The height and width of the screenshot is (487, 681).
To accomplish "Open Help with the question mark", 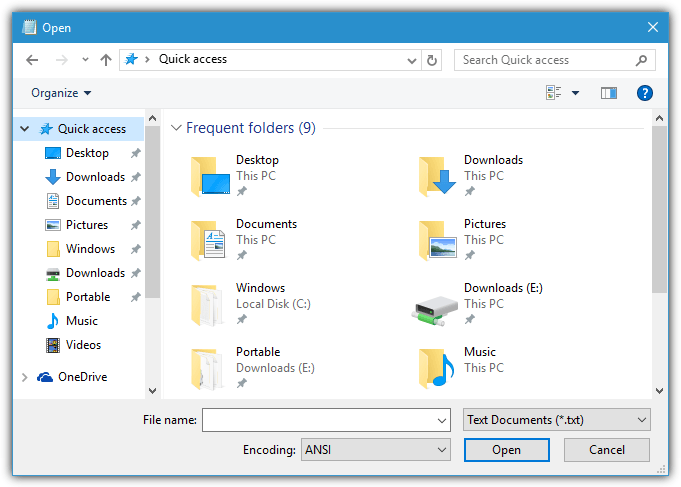I will 645,93.
